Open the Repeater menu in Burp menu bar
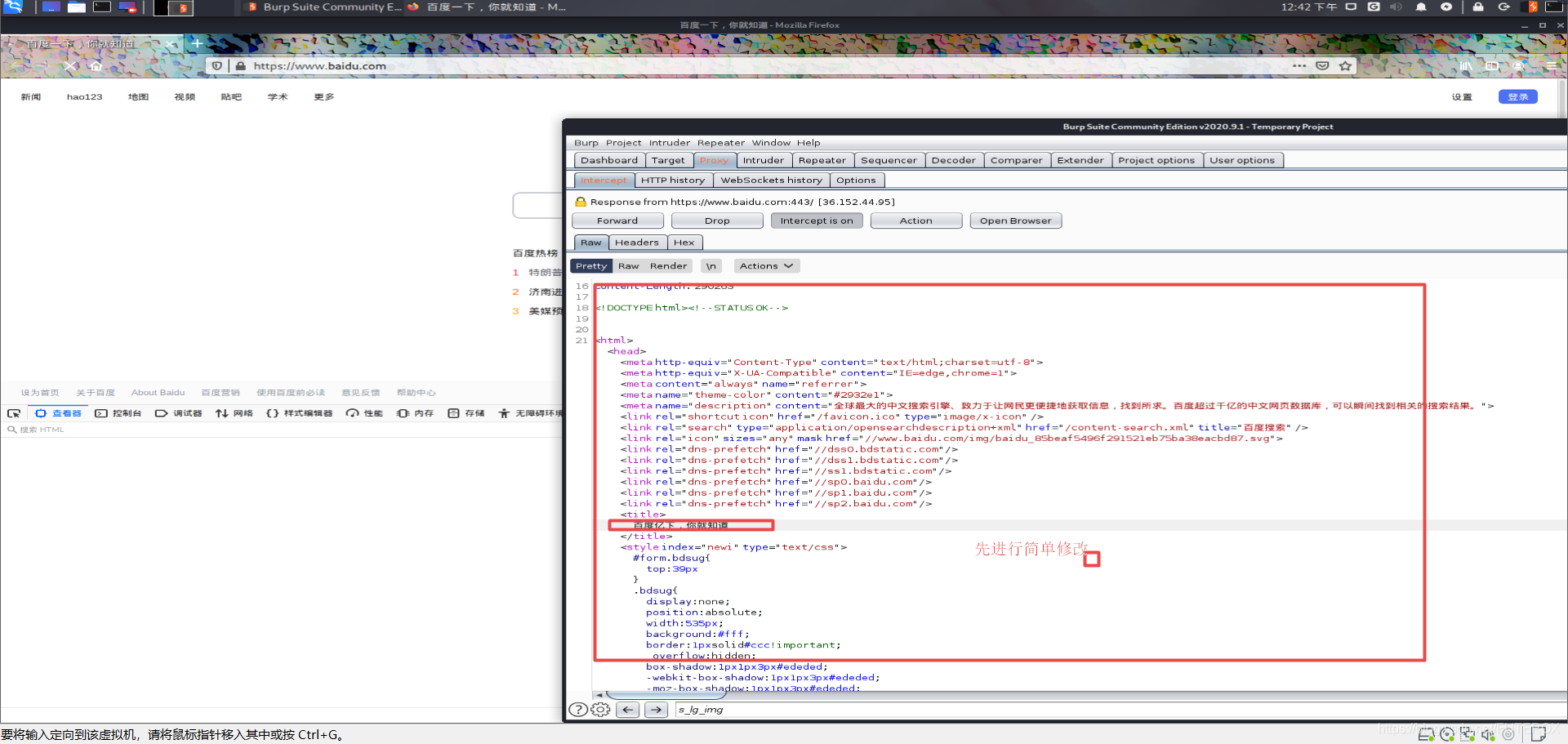 tap(721, 143)
